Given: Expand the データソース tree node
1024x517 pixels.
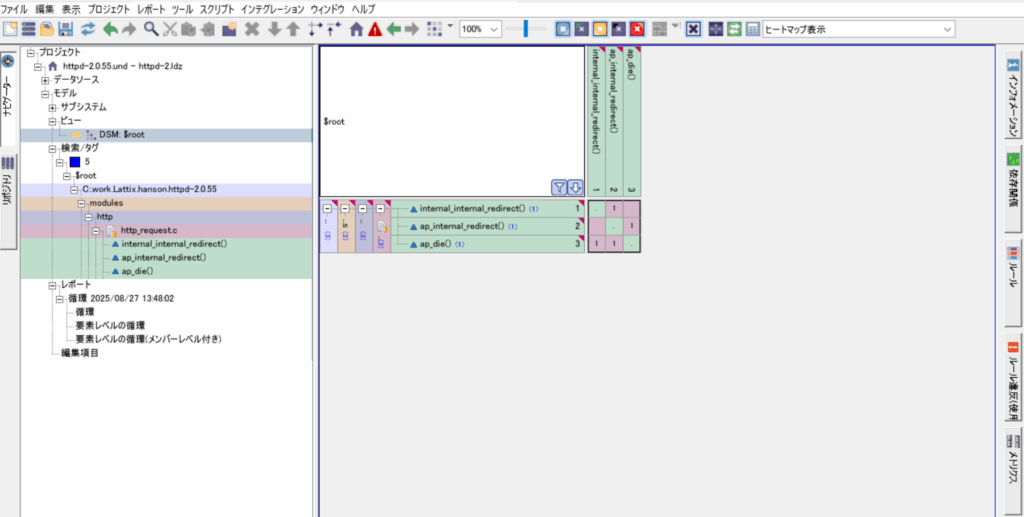Looking at the screenshot, I should coord(45,80).
